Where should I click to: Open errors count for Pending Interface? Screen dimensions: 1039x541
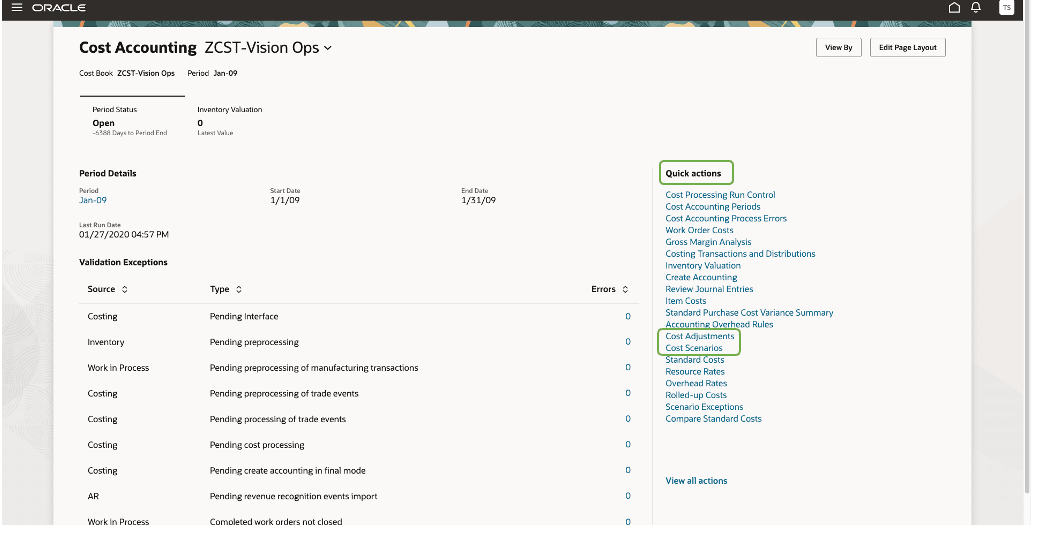point(628,316)
